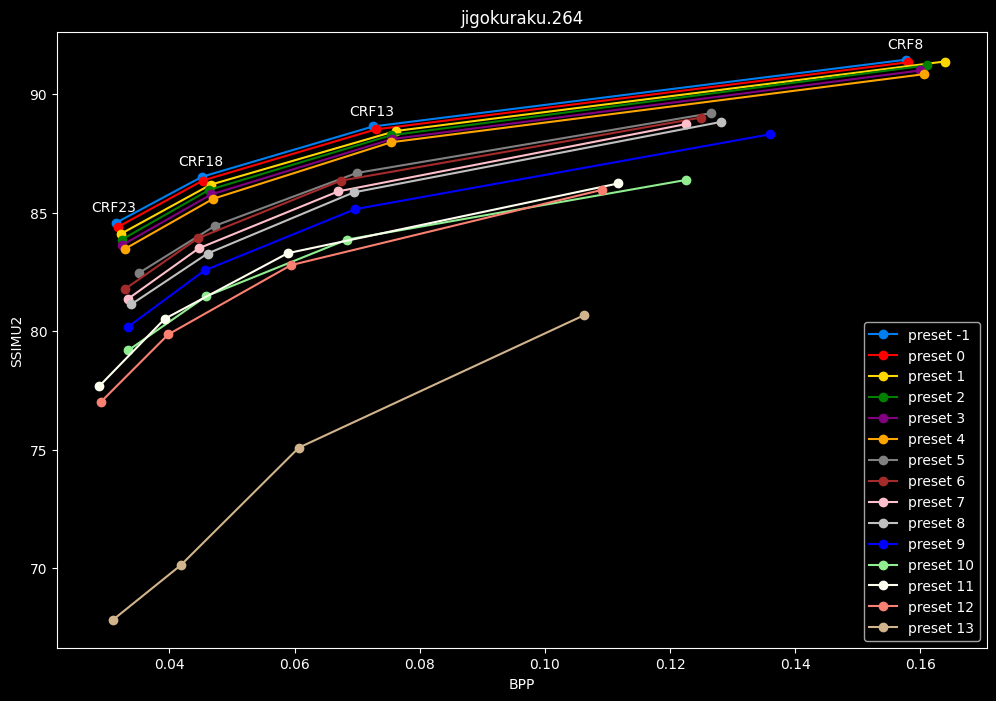Click x-axis tick label 0.04
996x701 pixels.
[170, 664]
